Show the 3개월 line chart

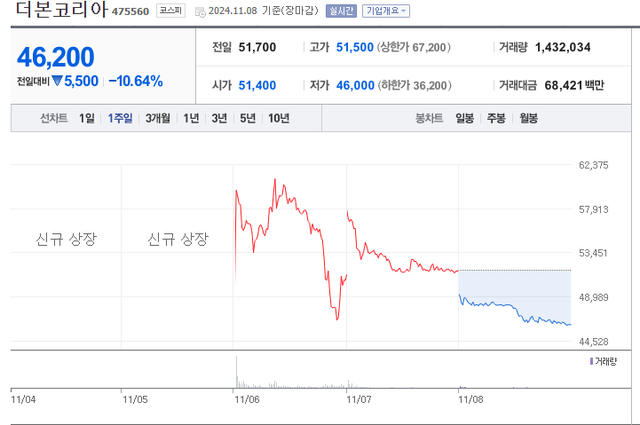(x=157, y=118)
